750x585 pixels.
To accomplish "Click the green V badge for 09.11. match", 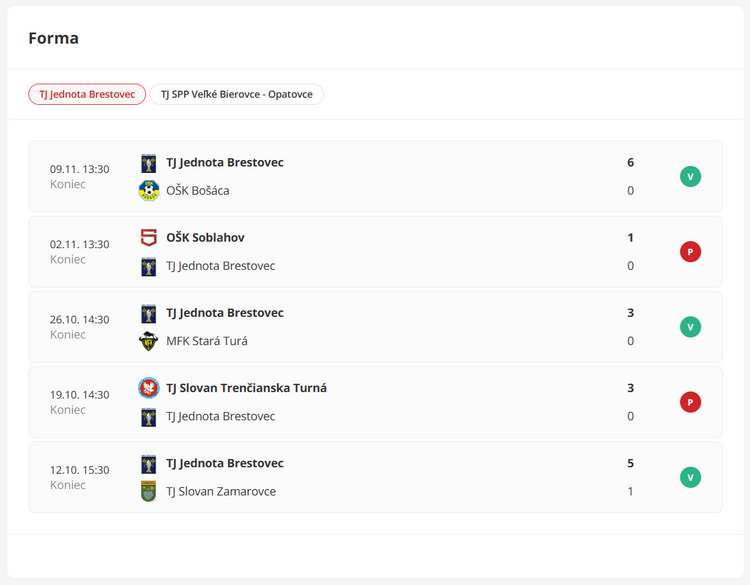I will point(690,176).
